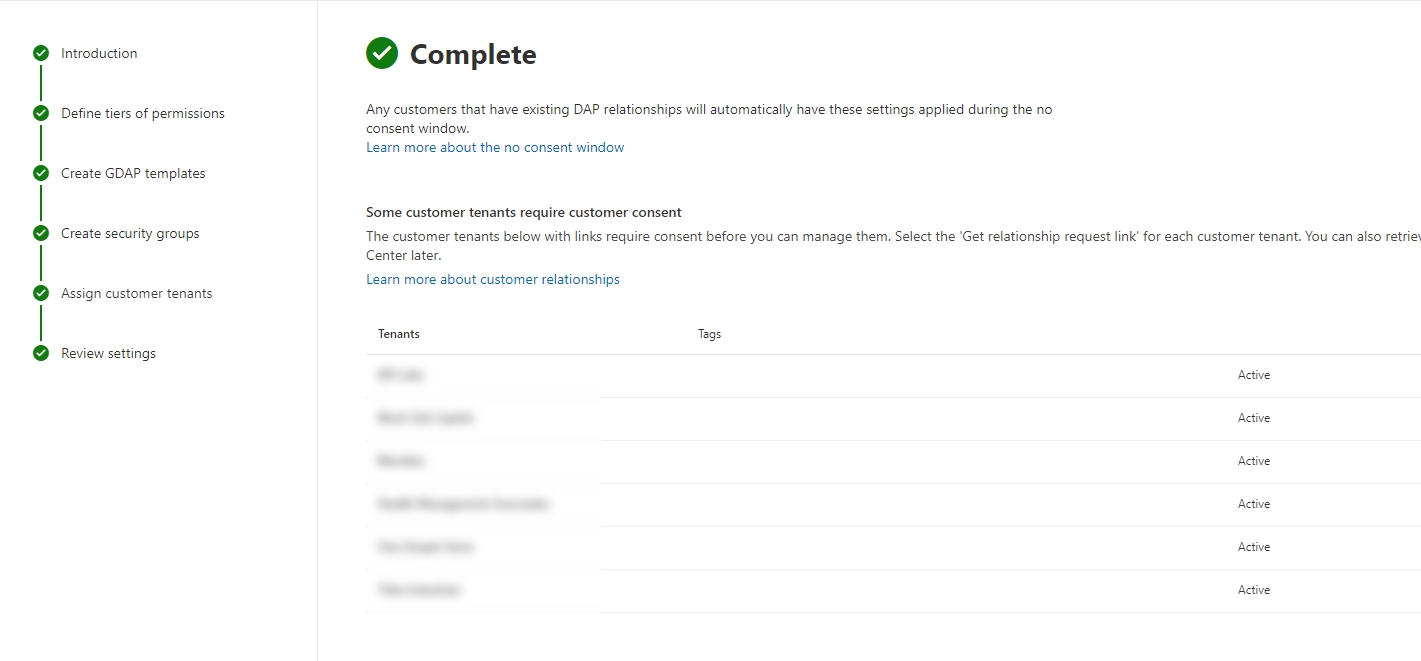The width and height of the screenshot is (1421, 661).
Task: Select the Assign customer tenants step
Action: click(137, 293)
